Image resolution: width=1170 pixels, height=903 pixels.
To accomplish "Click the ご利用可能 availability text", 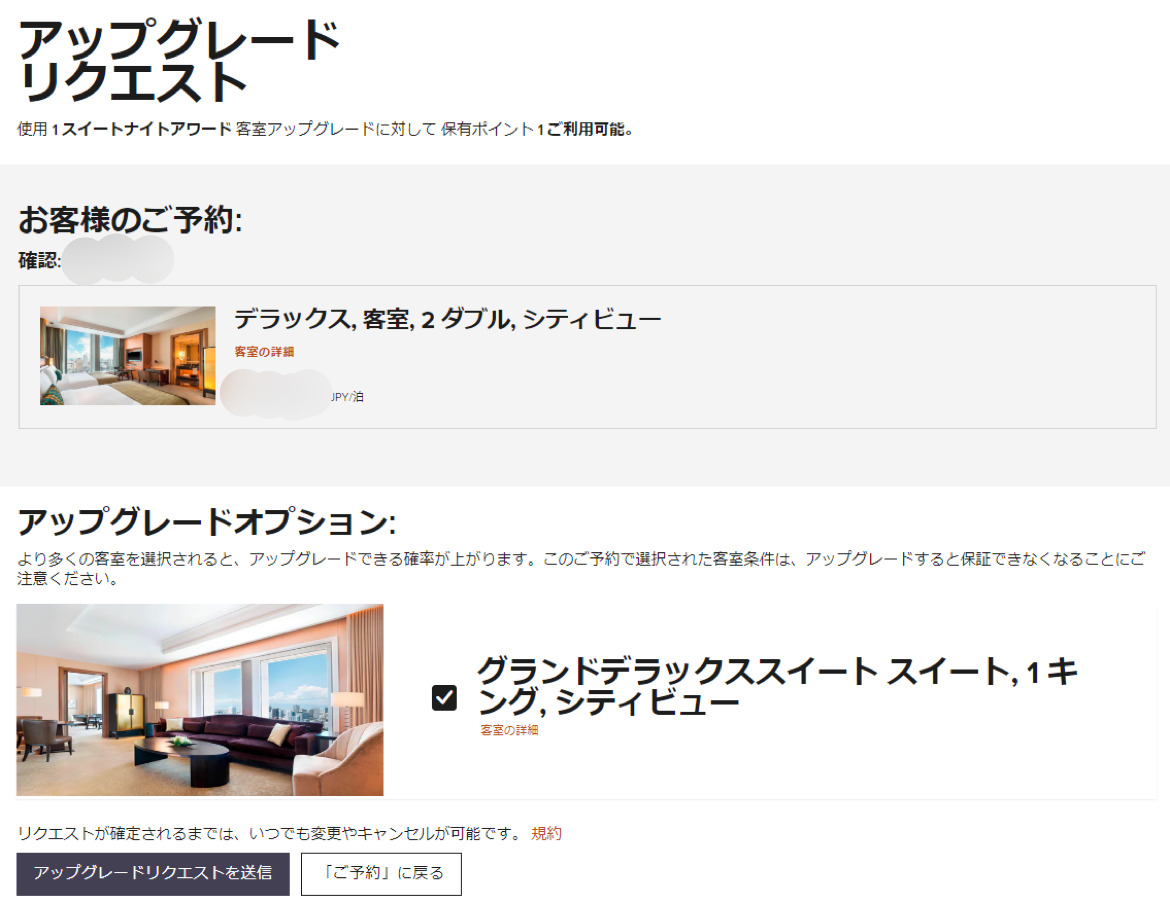I will 590,129.
